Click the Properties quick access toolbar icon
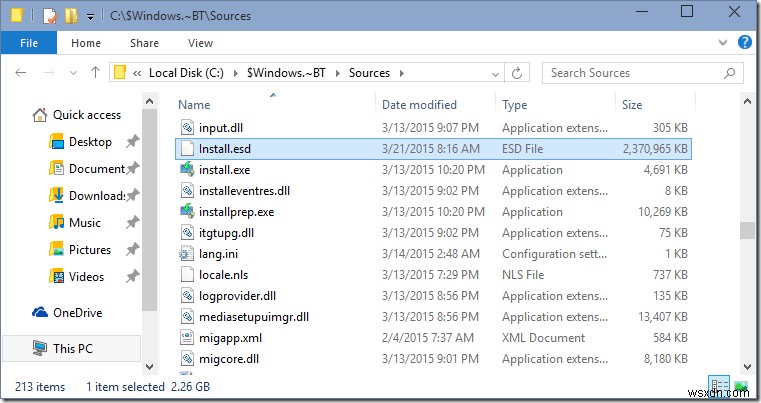The width and height of the screenshot is (761, 403). click(x=50, y=16)
